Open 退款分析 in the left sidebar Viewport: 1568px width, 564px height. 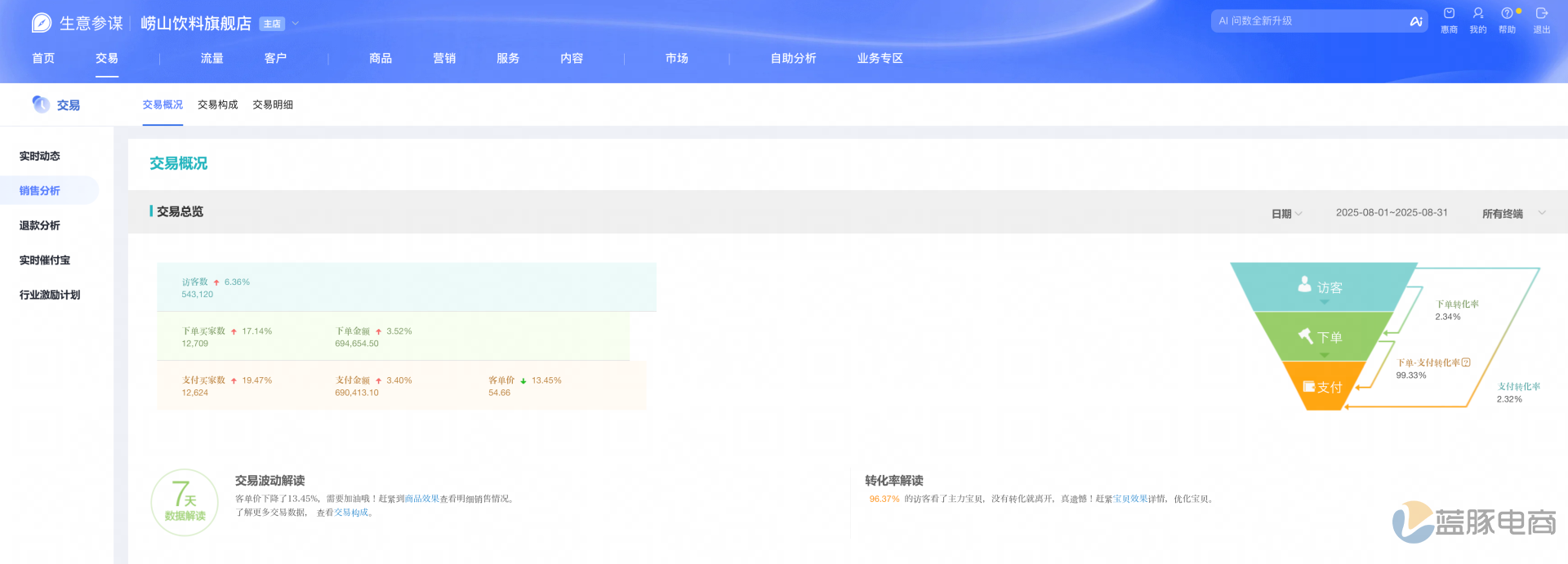click(40, 225)
